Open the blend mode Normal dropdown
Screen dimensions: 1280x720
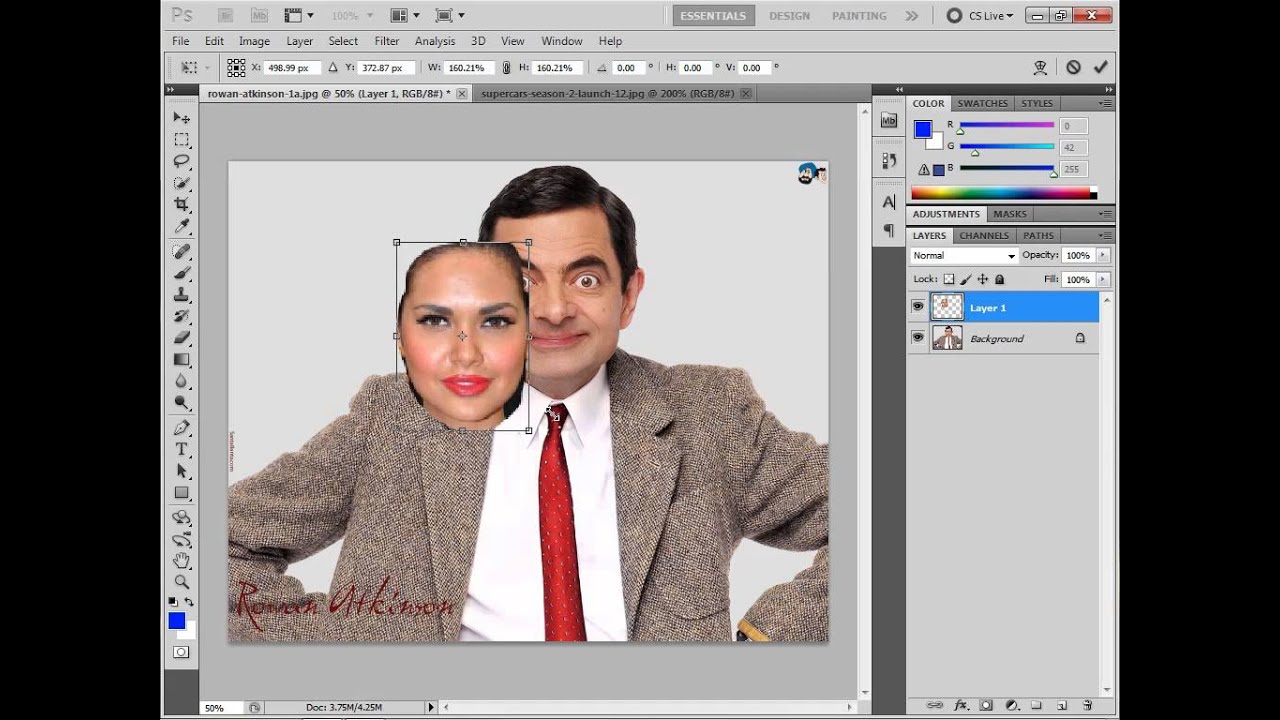[964, 256]
